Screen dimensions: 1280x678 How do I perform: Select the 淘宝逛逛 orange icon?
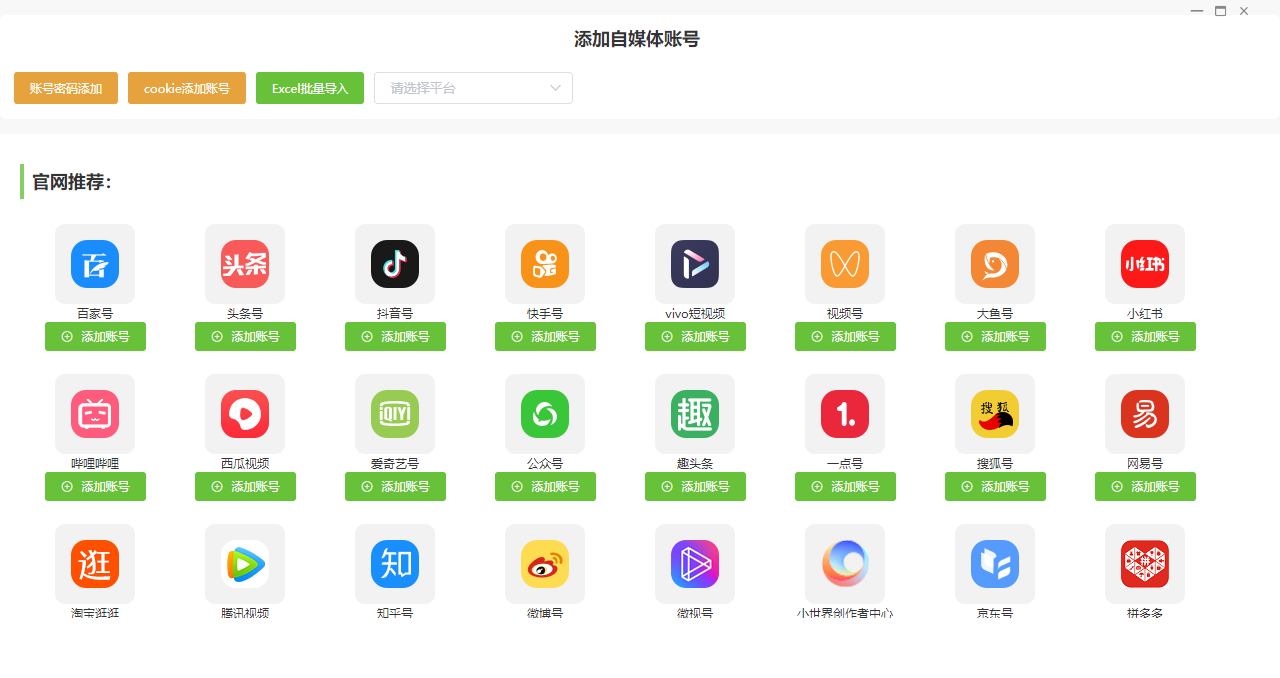[95, 564]
